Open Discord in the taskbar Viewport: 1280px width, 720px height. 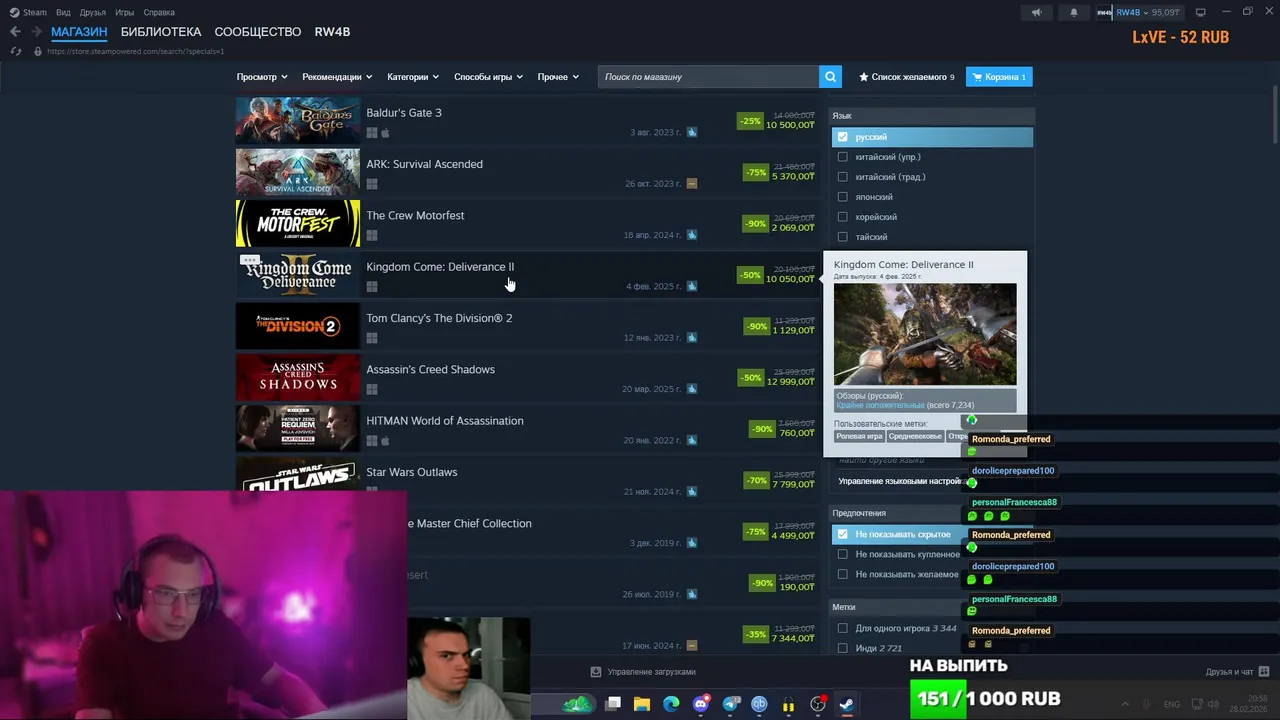pos(701,704)
